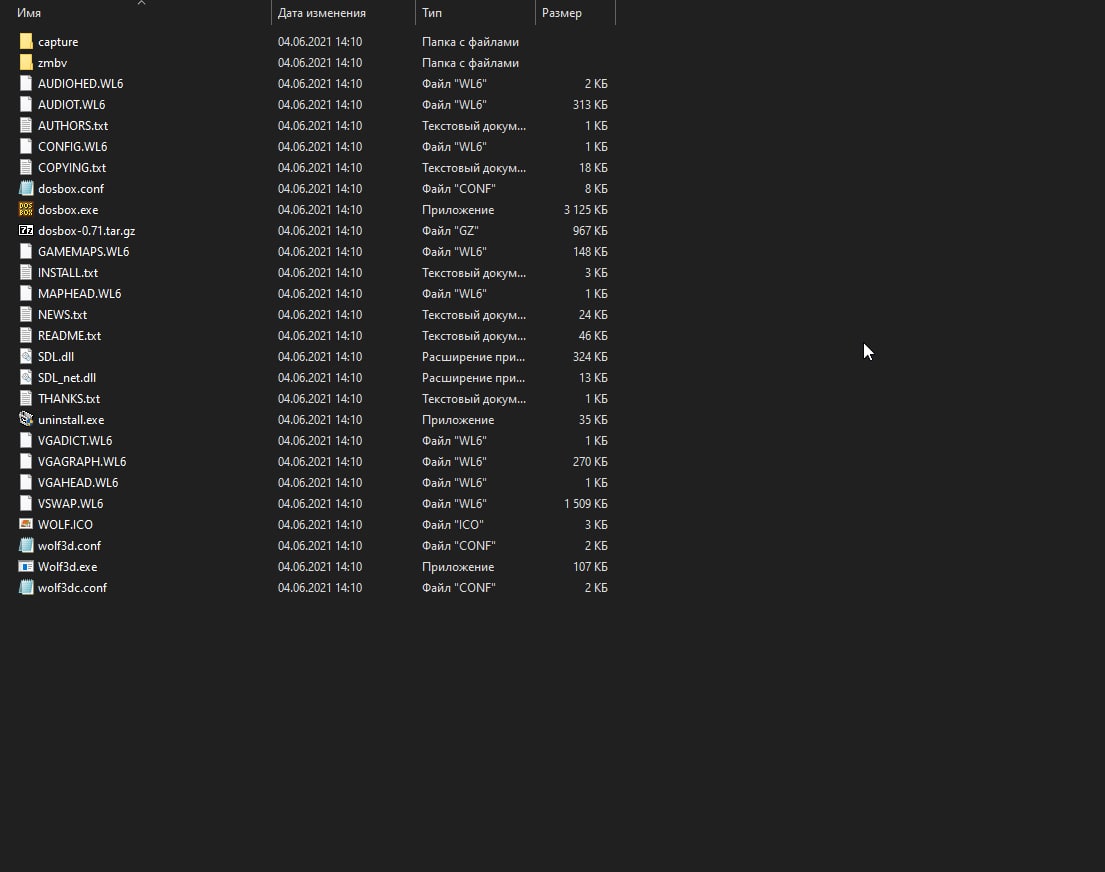Click the wolf3d.conf notepad icon
The height and width of the screenshot is (872, 1105).
(26, 546)
